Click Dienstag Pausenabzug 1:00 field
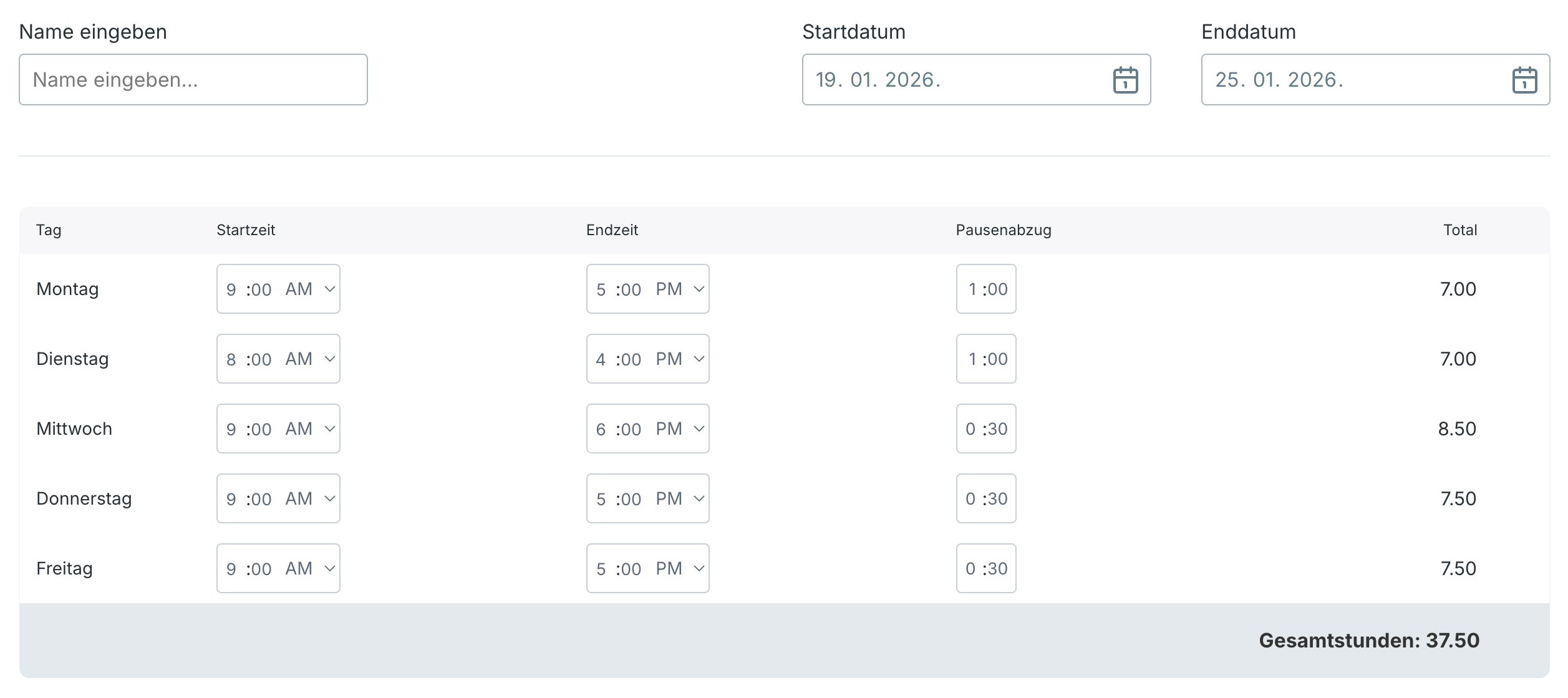Image resolution: width=1568 pixels, height=698 pixels. (x=986, y=359)
